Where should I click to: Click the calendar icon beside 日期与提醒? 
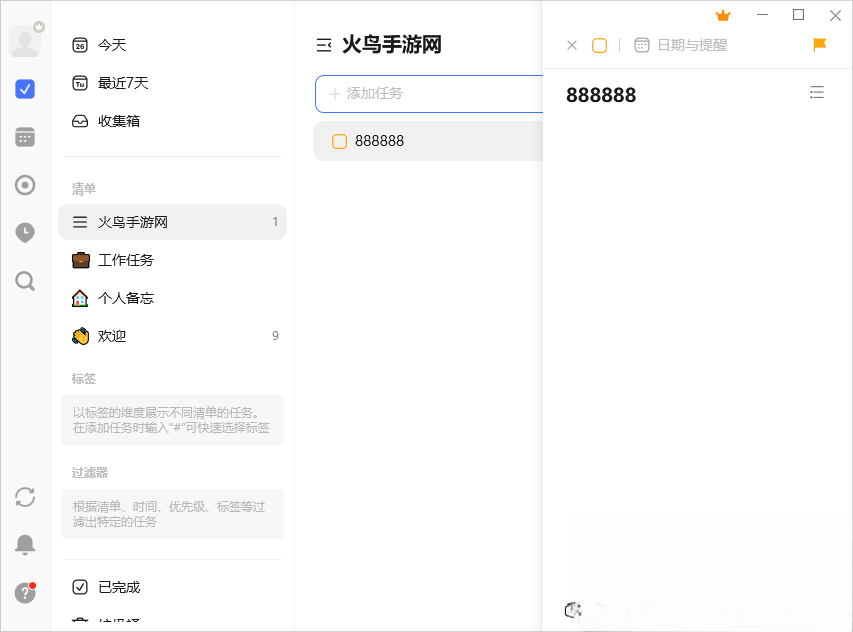tap(642, 45)
